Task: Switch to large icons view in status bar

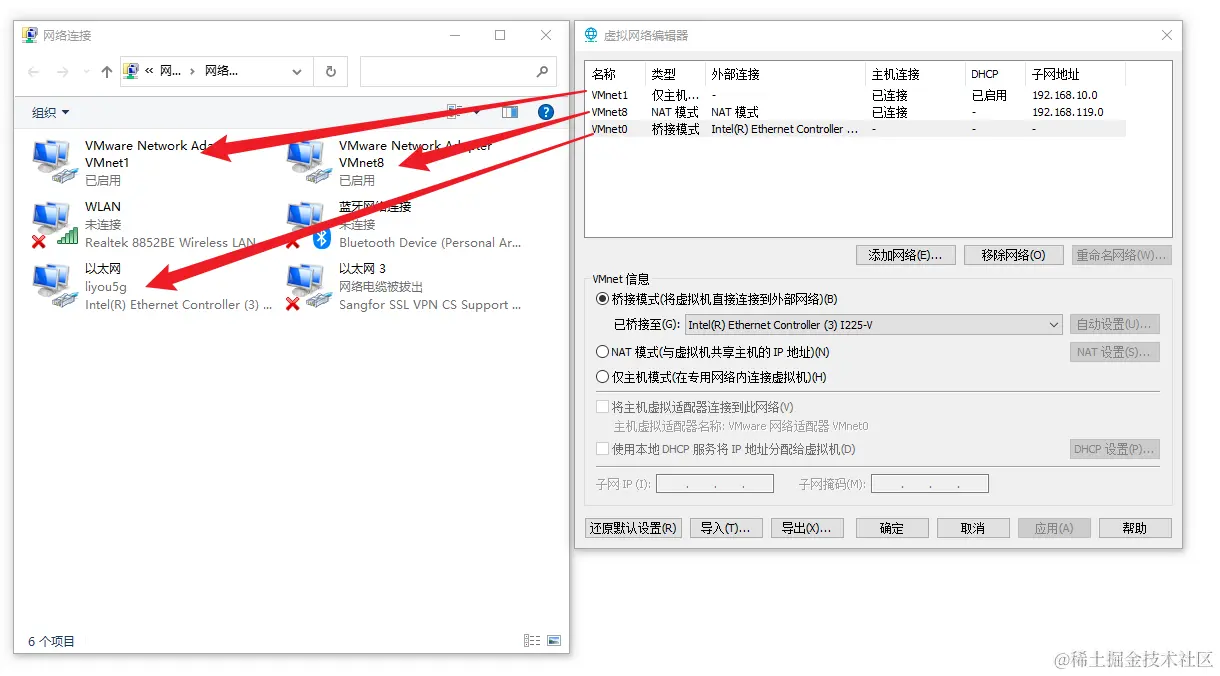Action: 554,641
